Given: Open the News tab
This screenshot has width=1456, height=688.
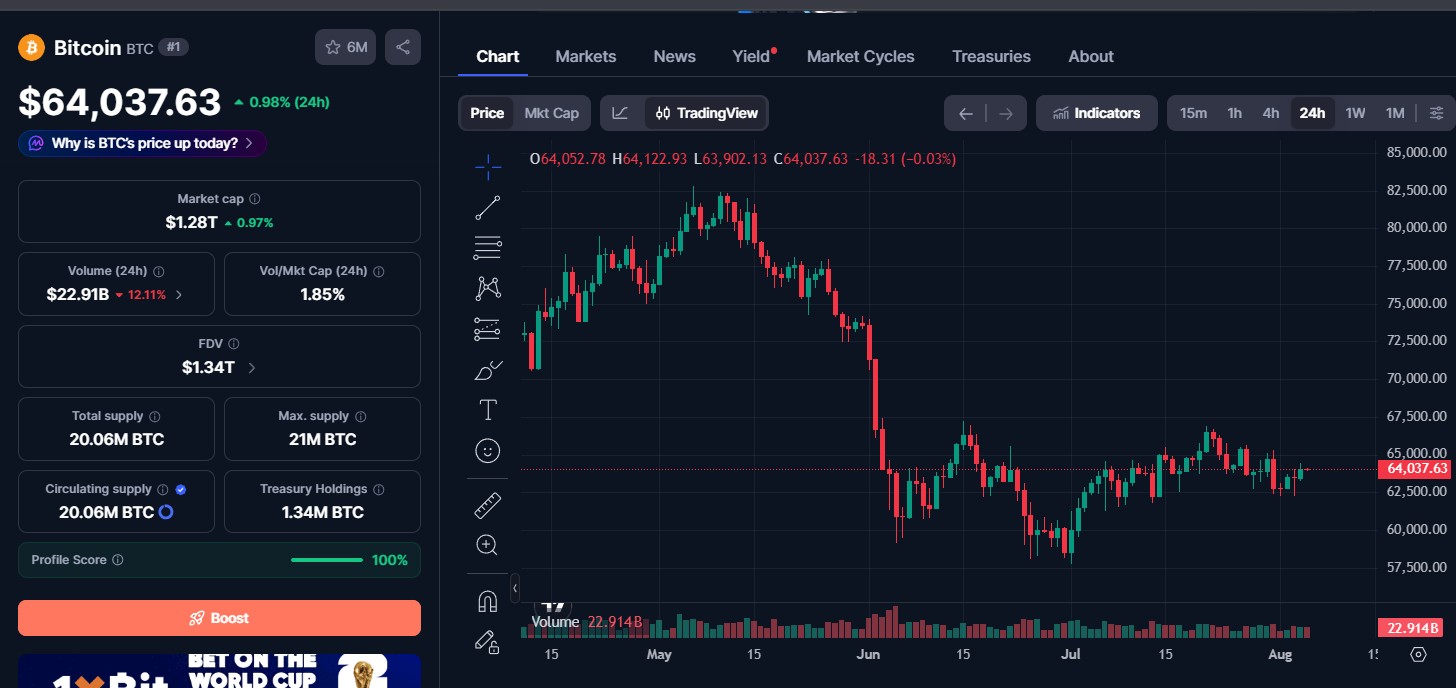Looking at the screenshot, I should coord(674,56).
